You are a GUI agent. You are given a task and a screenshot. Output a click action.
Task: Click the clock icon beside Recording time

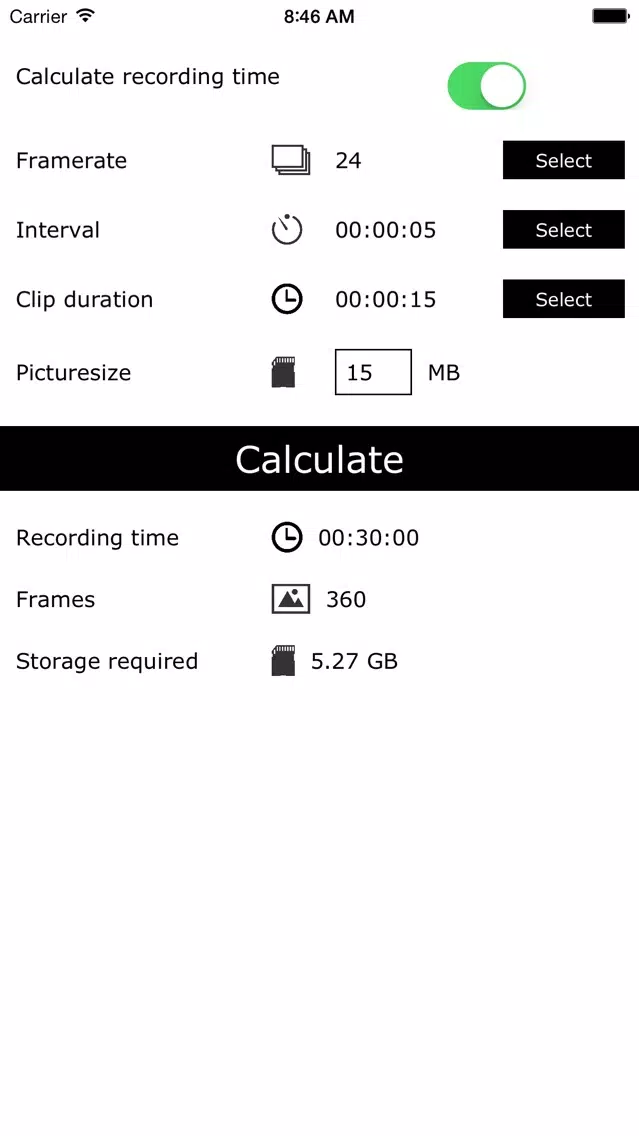point(287,538)
